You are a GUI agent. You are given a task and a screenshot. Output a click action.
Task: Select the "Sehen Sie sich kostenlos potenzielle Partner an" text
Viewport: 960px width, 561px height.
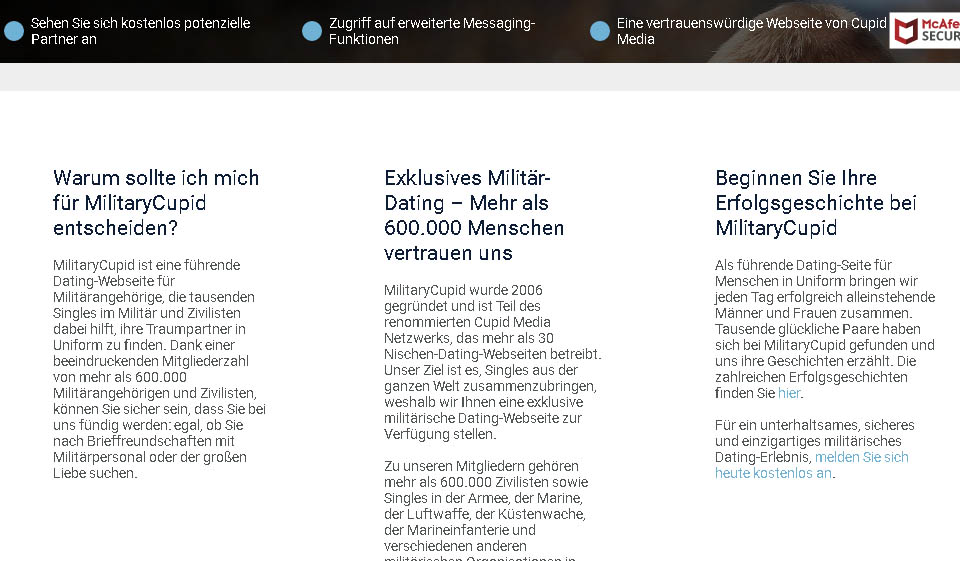pos(140,31)
